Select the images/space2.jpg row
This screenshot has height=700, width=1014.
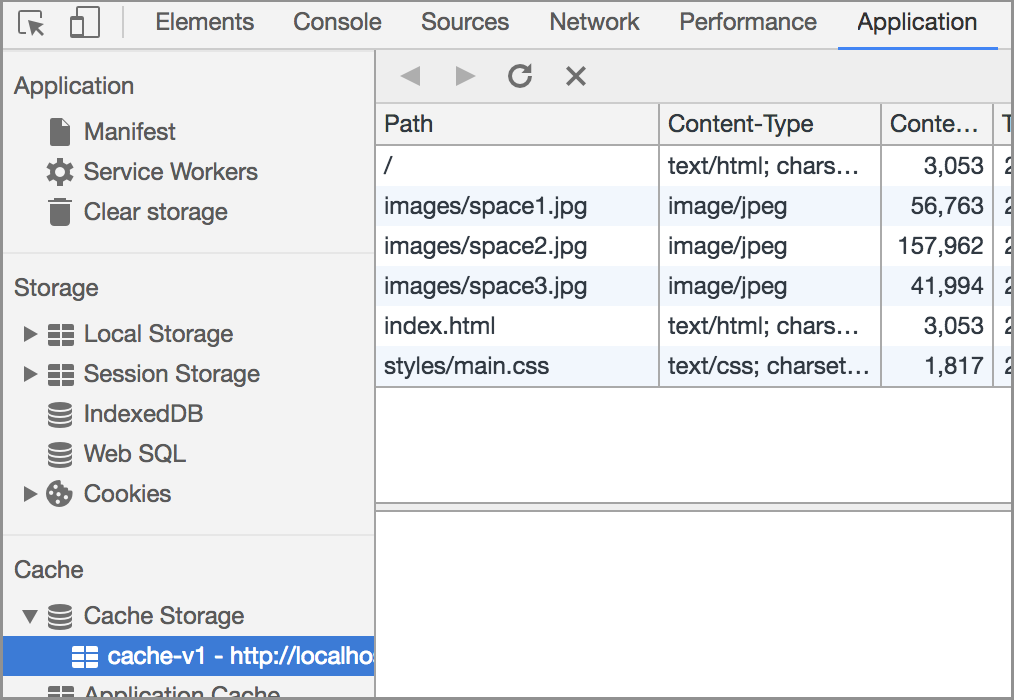(486, 246)
